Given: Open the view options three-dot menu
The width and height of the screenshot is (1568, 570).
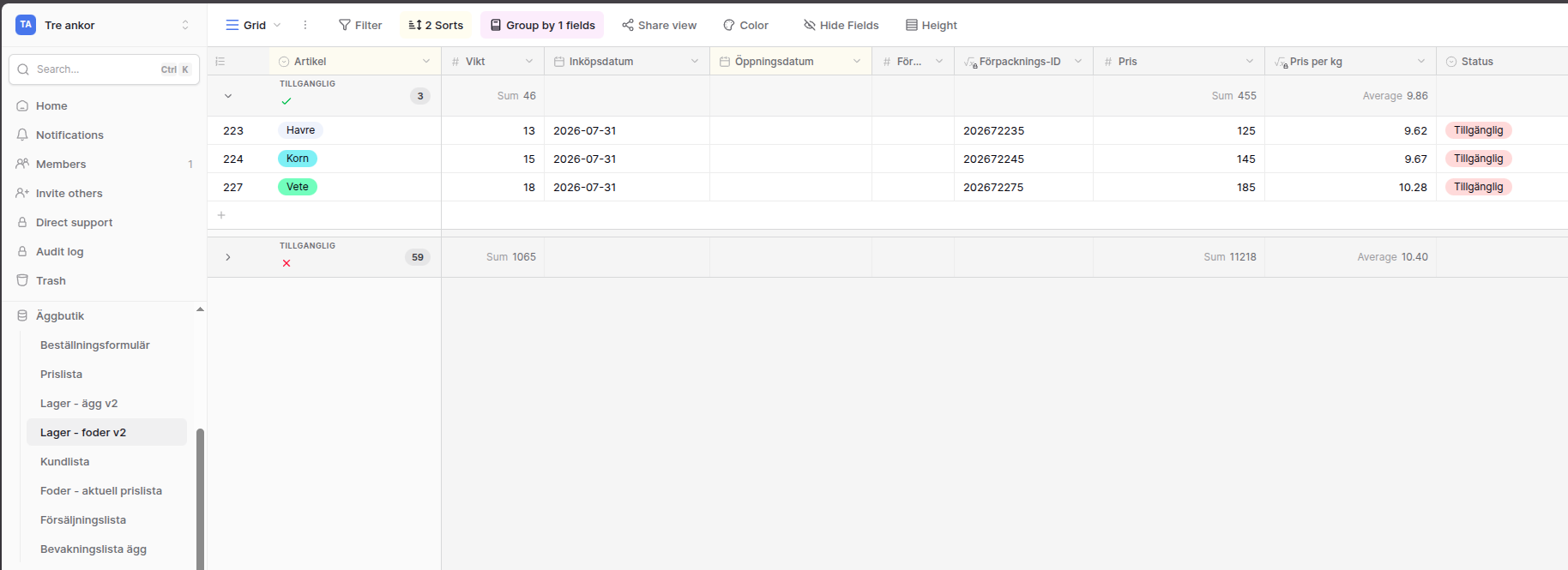Looking at the screenshot, I should pos(305,26).
